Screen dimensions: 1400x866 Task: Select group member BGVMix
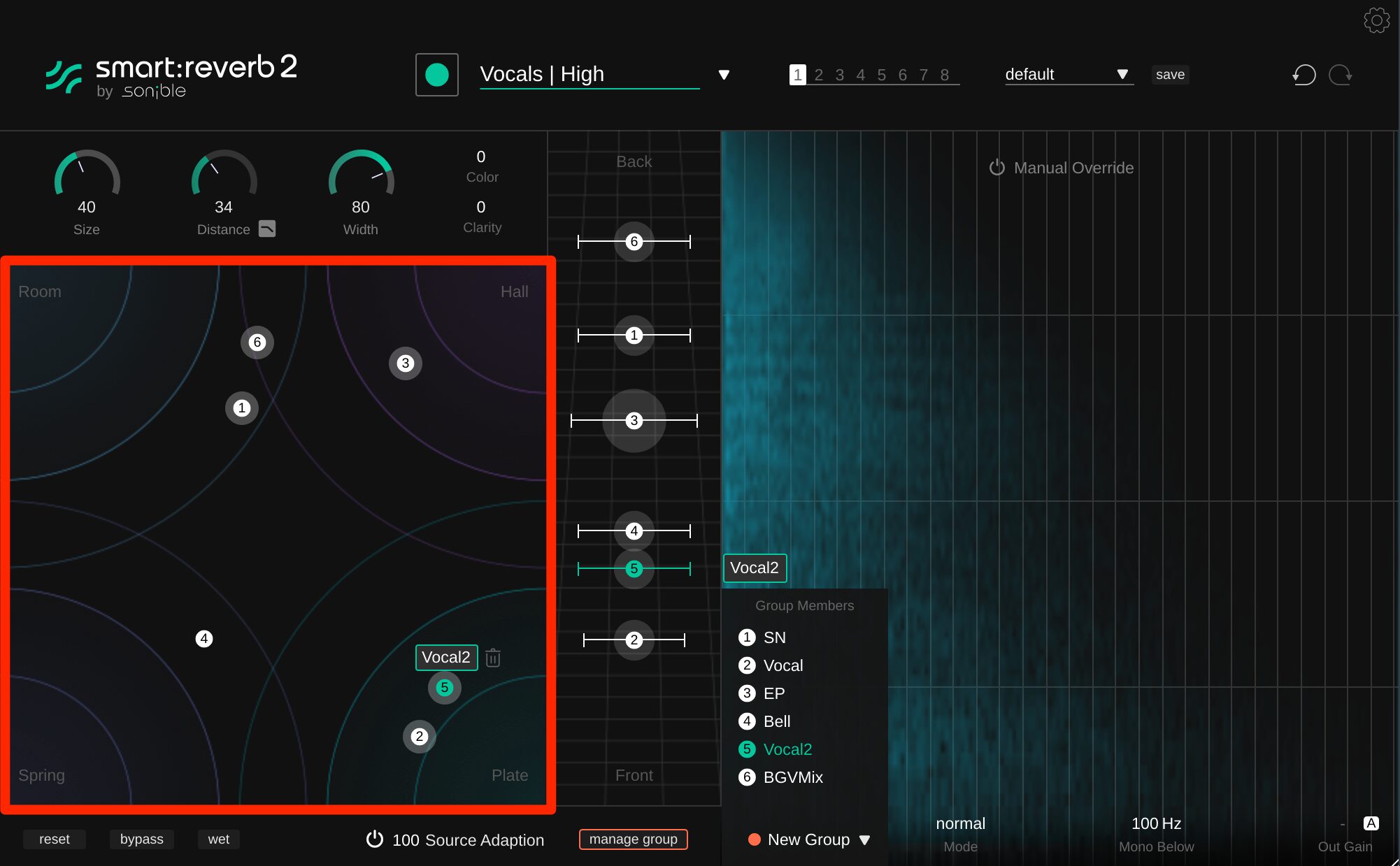(780, 777)
